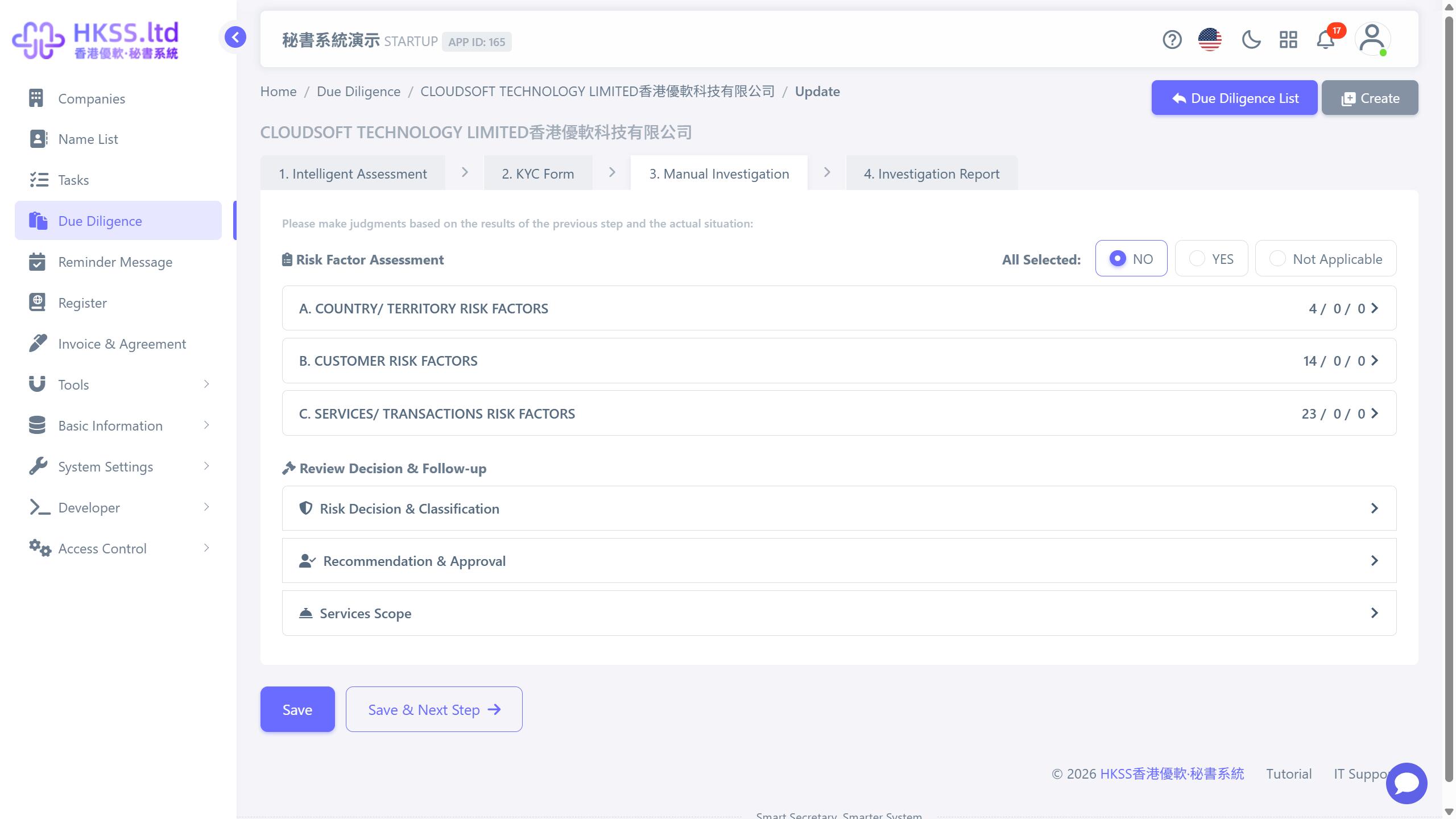Click the Developer terminal icon
Screen dimensions: 1456x819
[x=39, y=507]
